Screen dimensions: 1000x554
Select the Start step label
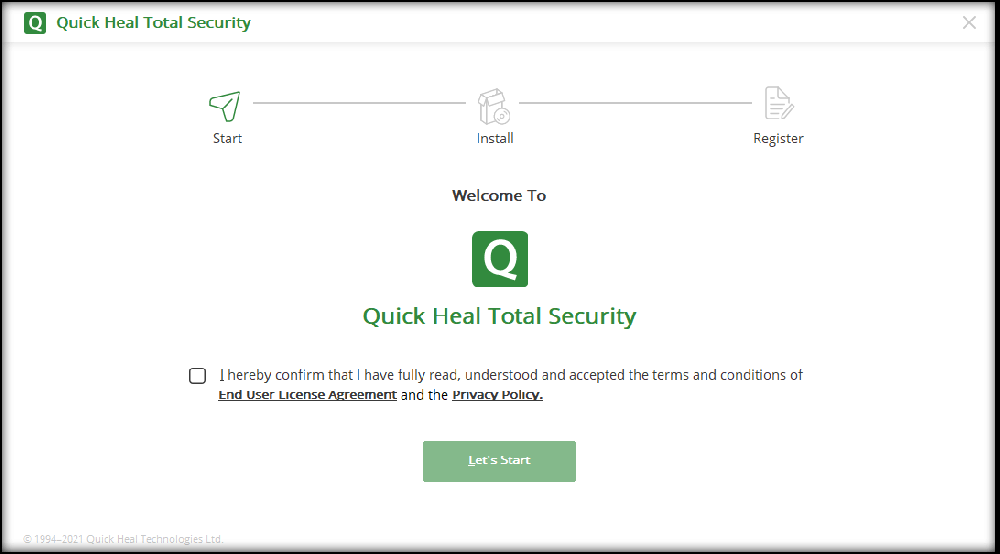[227, 139]
